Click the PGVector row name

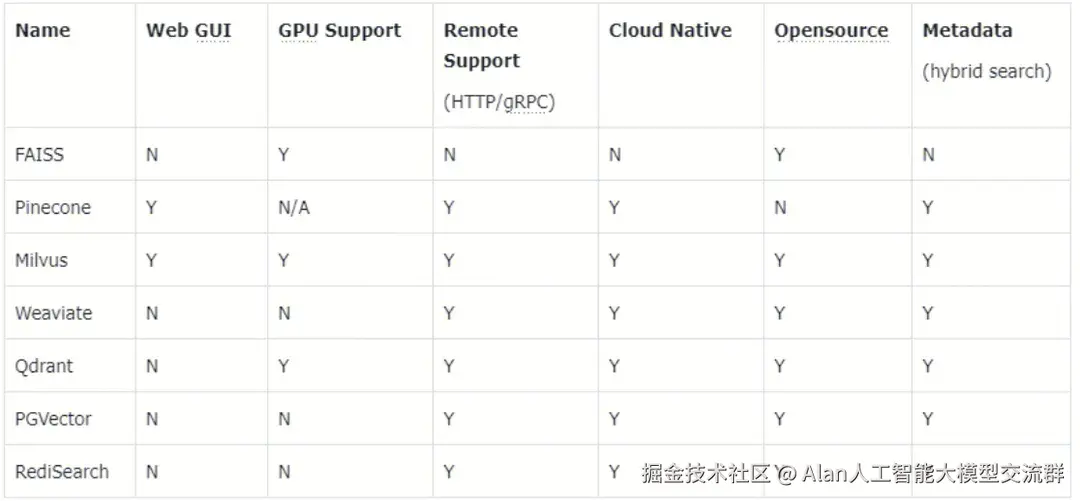pos(53,419)
